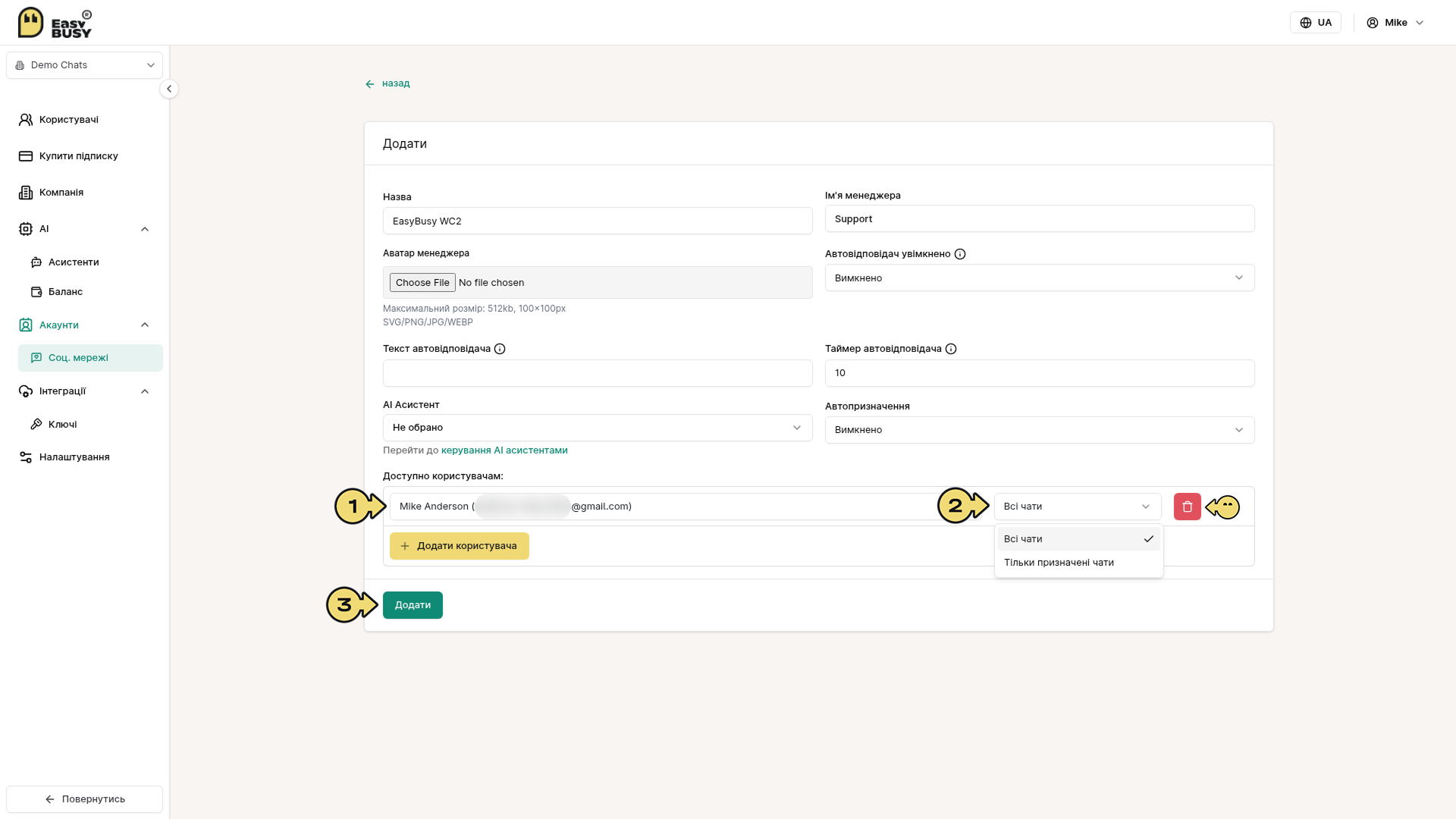Show the Текст автовідповідача info icon

tap(500, 349)
